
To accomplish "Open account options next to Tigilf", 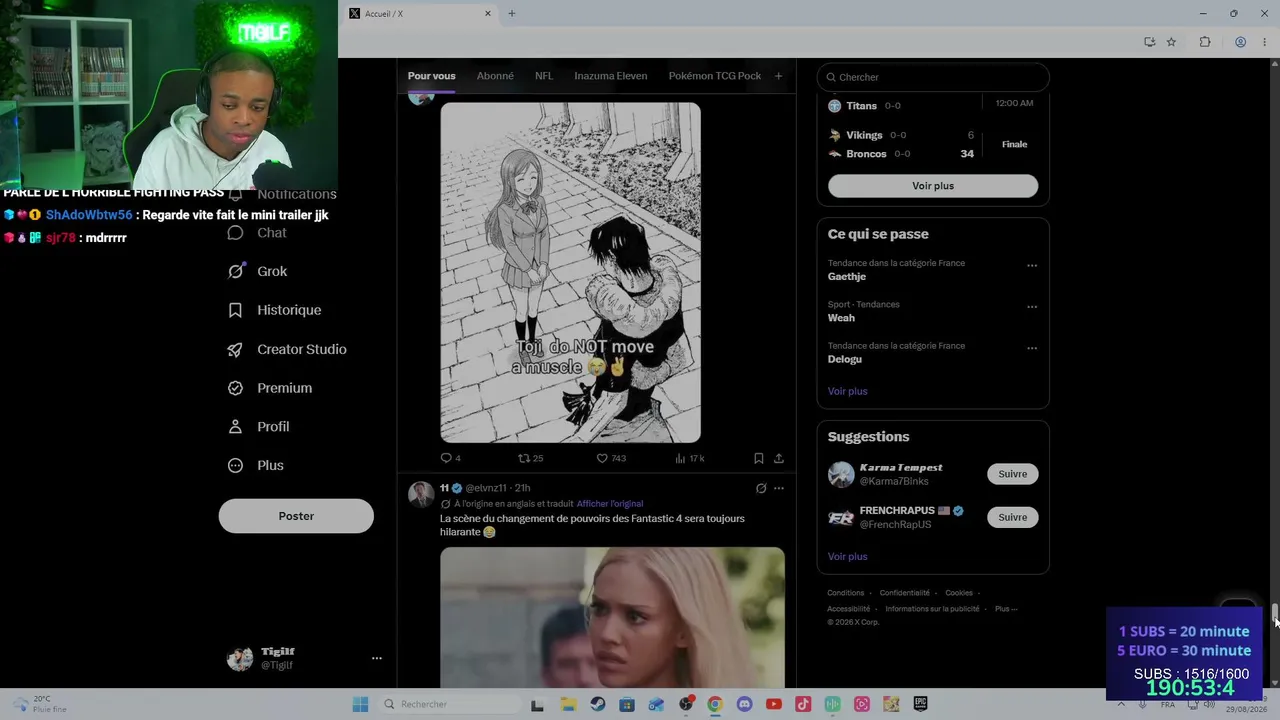I will [377, 658].
